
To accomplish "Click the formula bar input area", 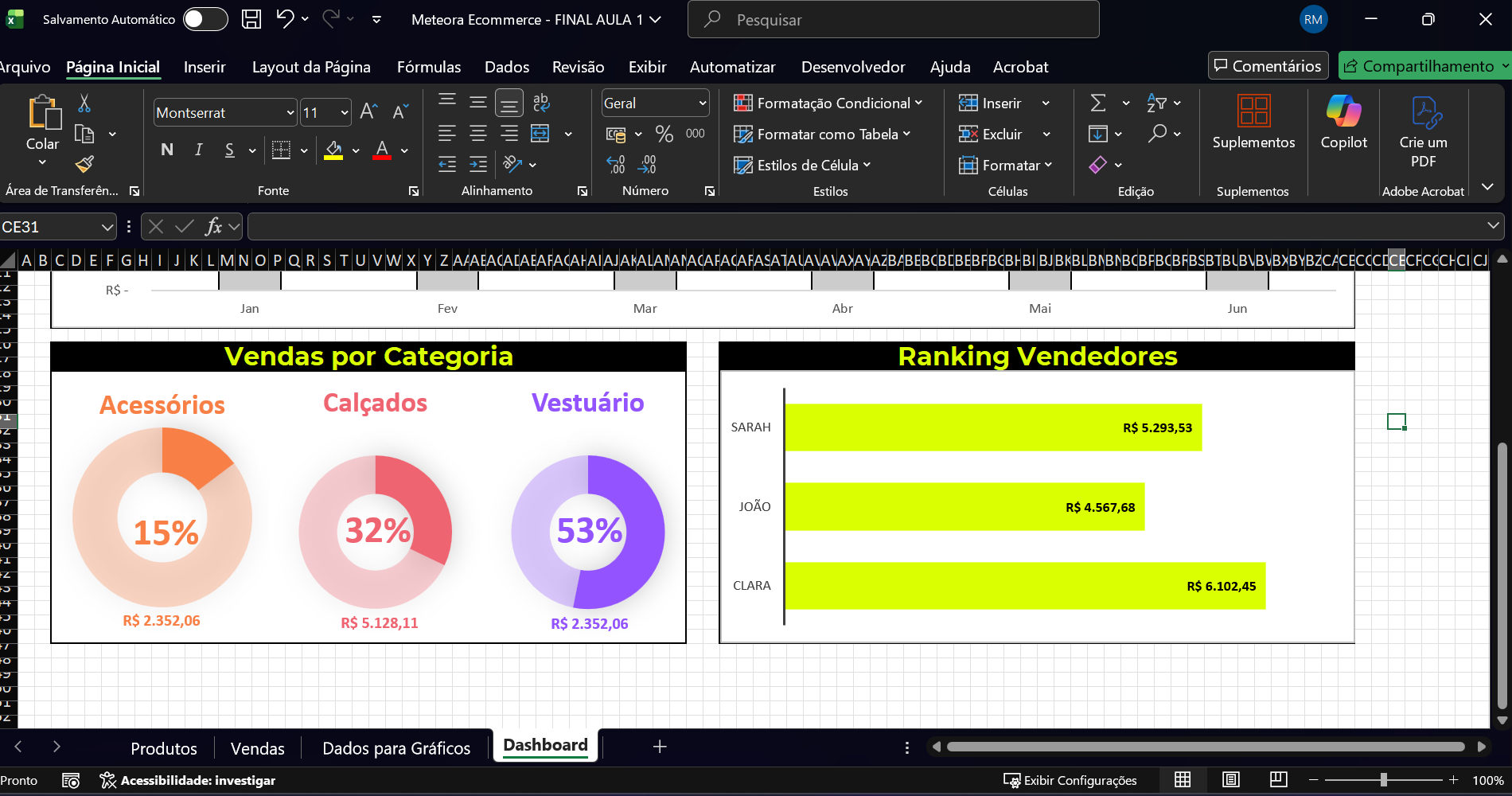I will tap(866, 227).
